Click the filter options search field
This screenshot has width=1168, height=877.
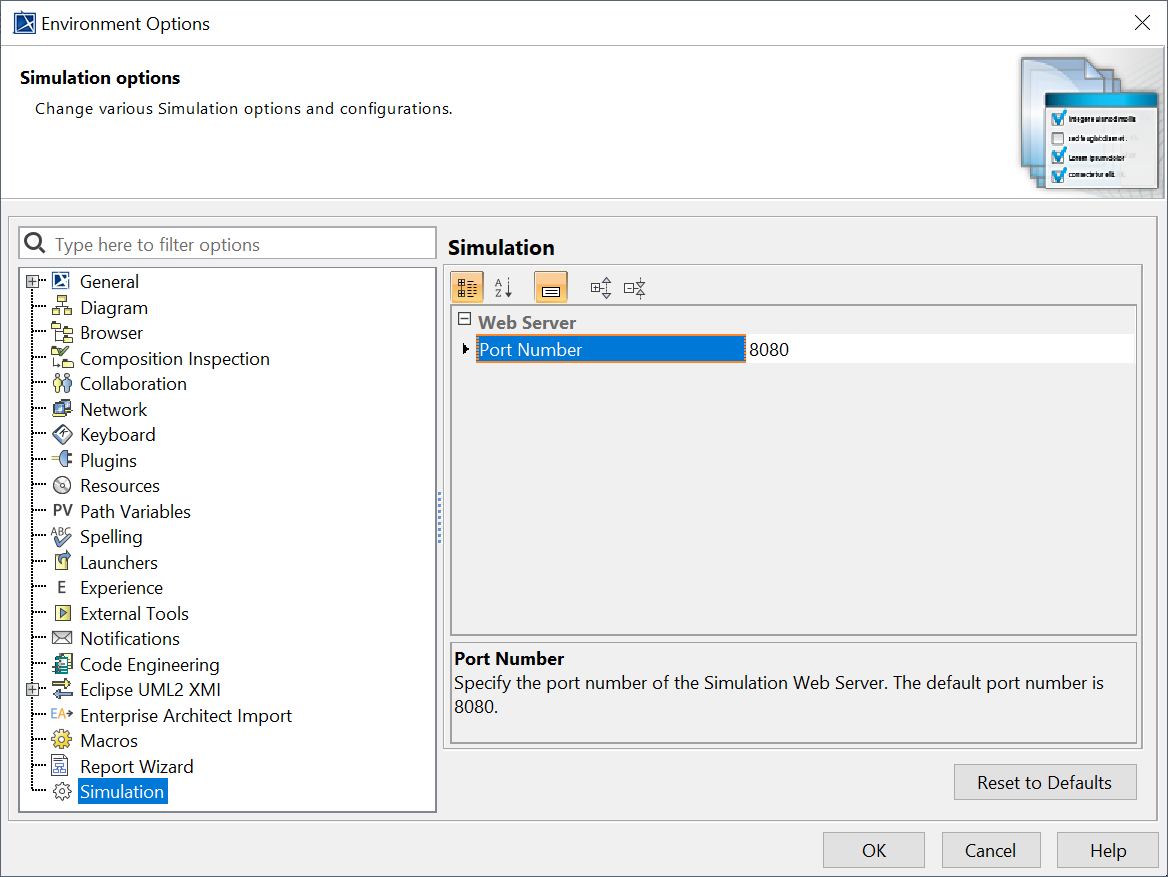(x=227, y=244)
